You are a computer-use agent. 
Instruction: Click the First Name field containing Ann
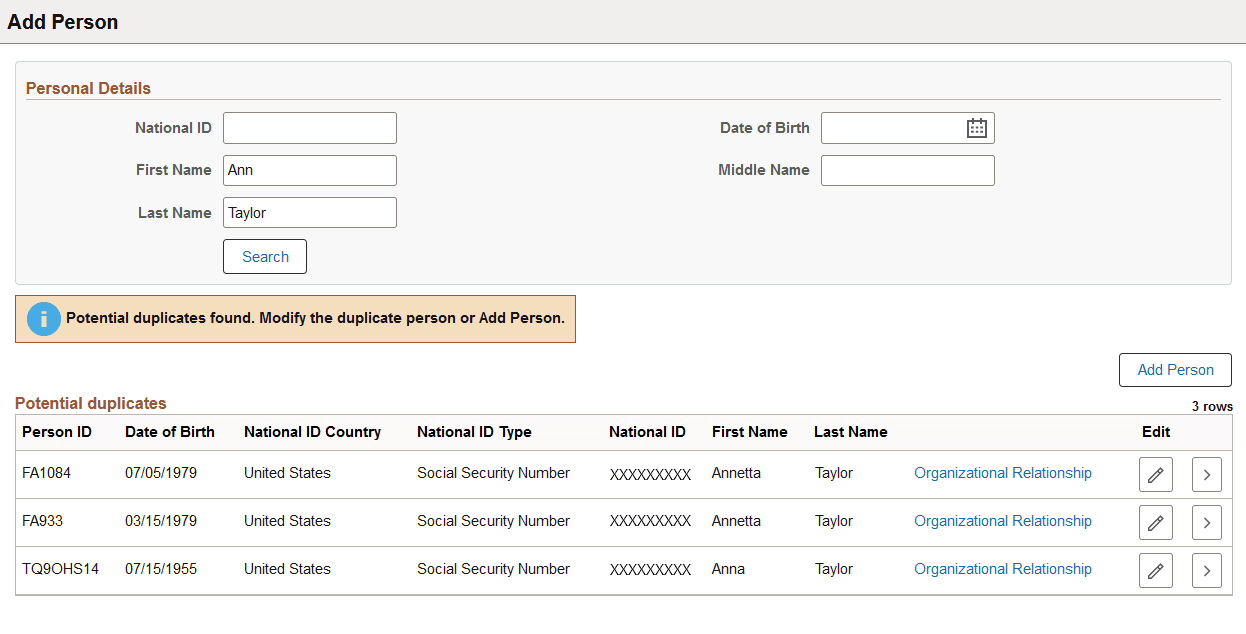[x=309, y=170]
